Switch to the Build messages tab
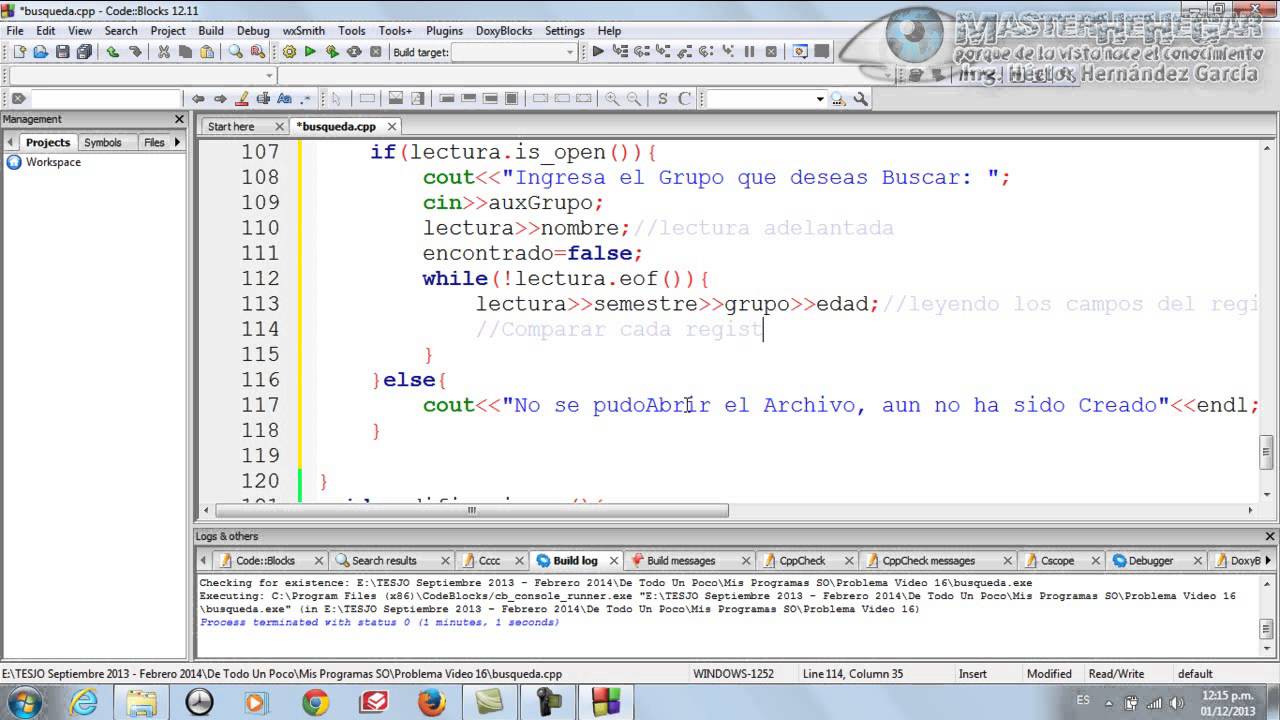1280x720 pixels. point(681,561)
